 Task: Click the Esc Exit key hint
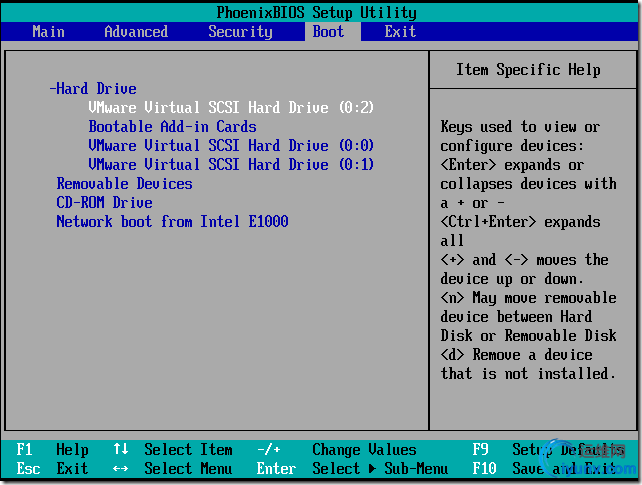tap(52, 468)
